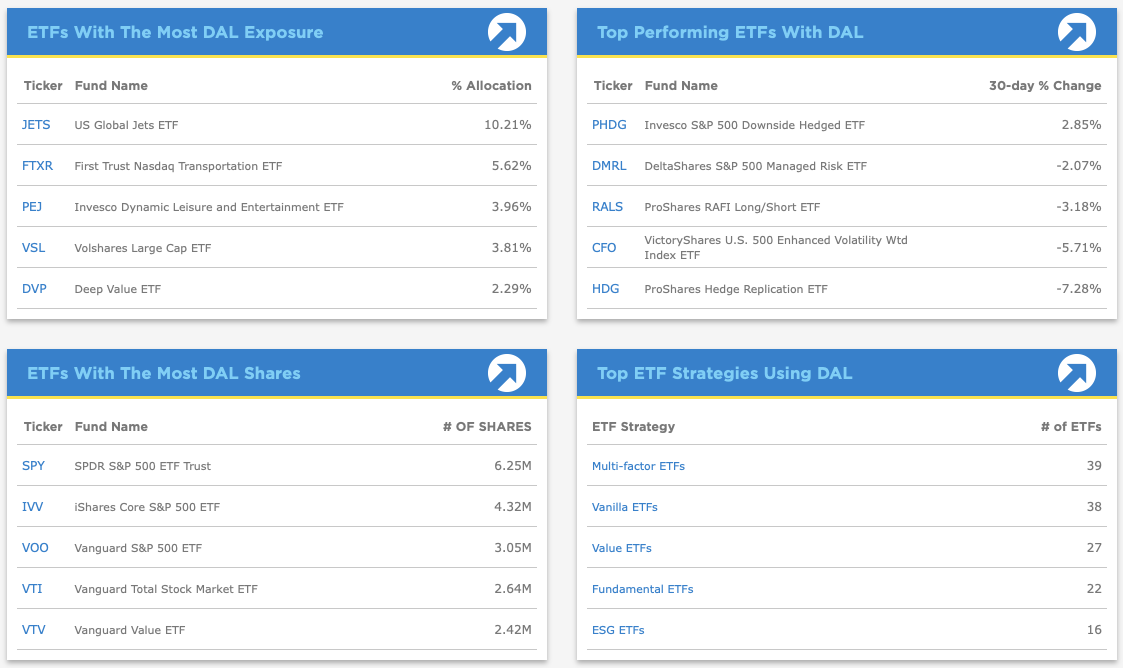Select 'Vanguard S&P 500 ETF' fund name

point(138,548)
